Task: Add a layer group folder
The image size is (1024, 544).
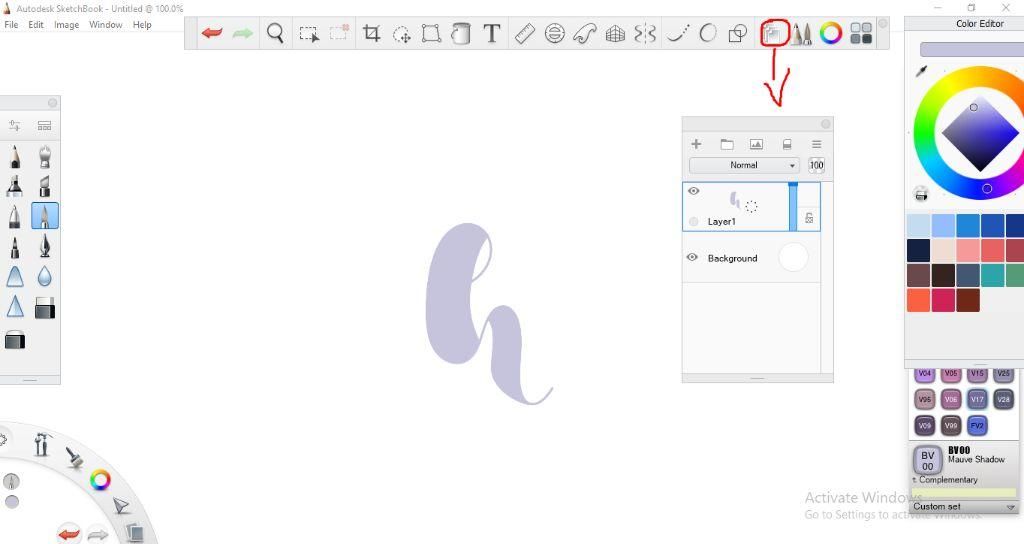Action: tap(727, 144)
